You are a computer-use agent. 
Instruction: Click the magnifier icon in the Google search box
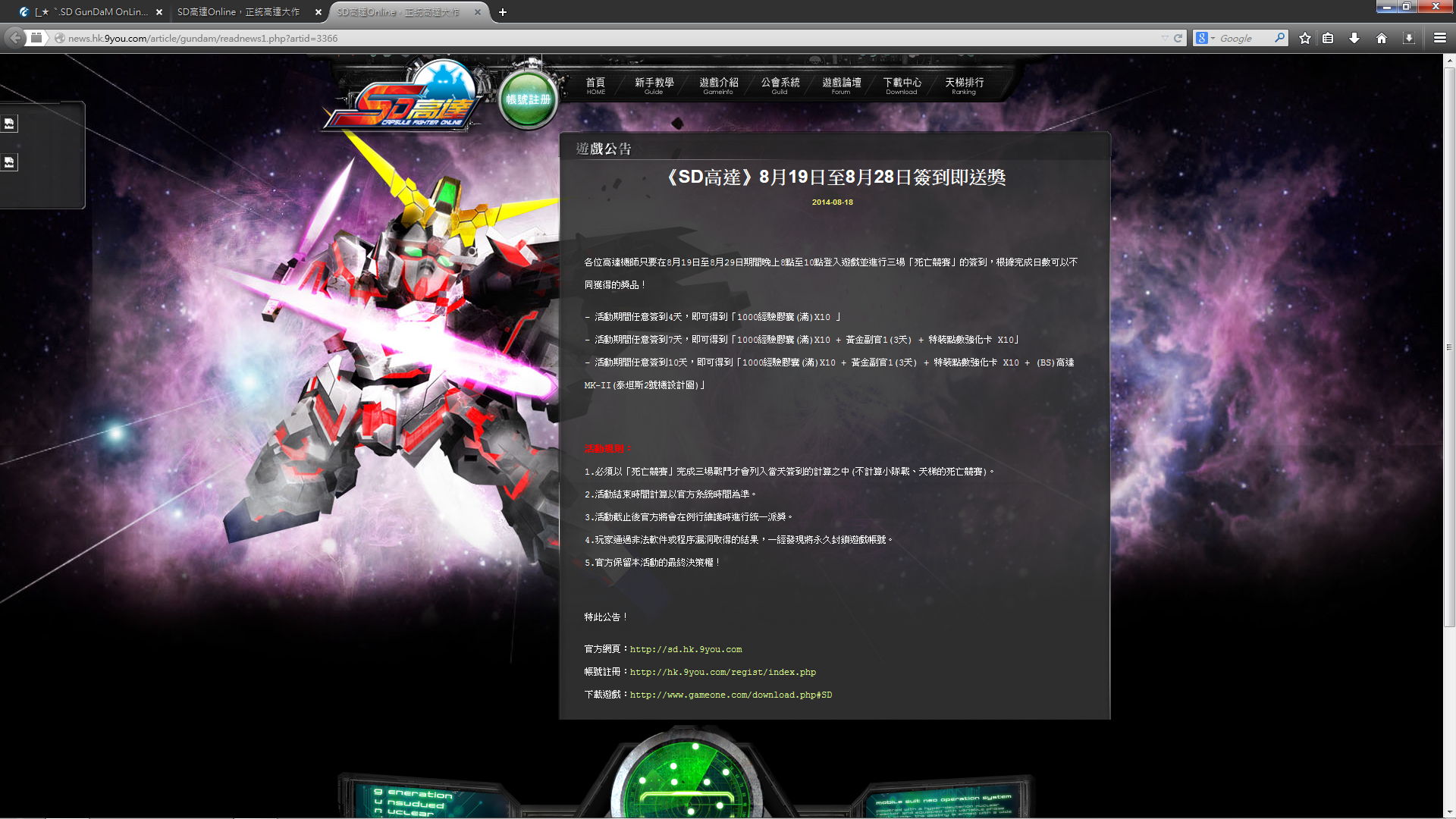[x=1279, y=37]
